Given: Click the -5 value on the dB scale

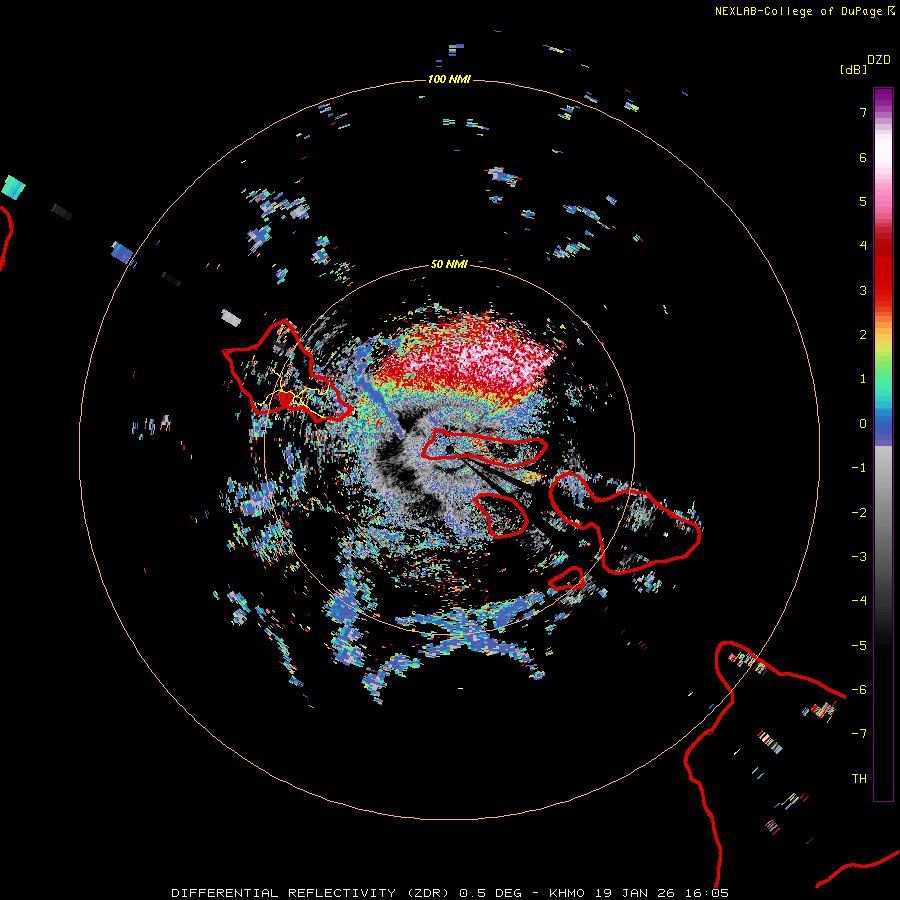Looking at the screenshot, I should pos(859,646).
